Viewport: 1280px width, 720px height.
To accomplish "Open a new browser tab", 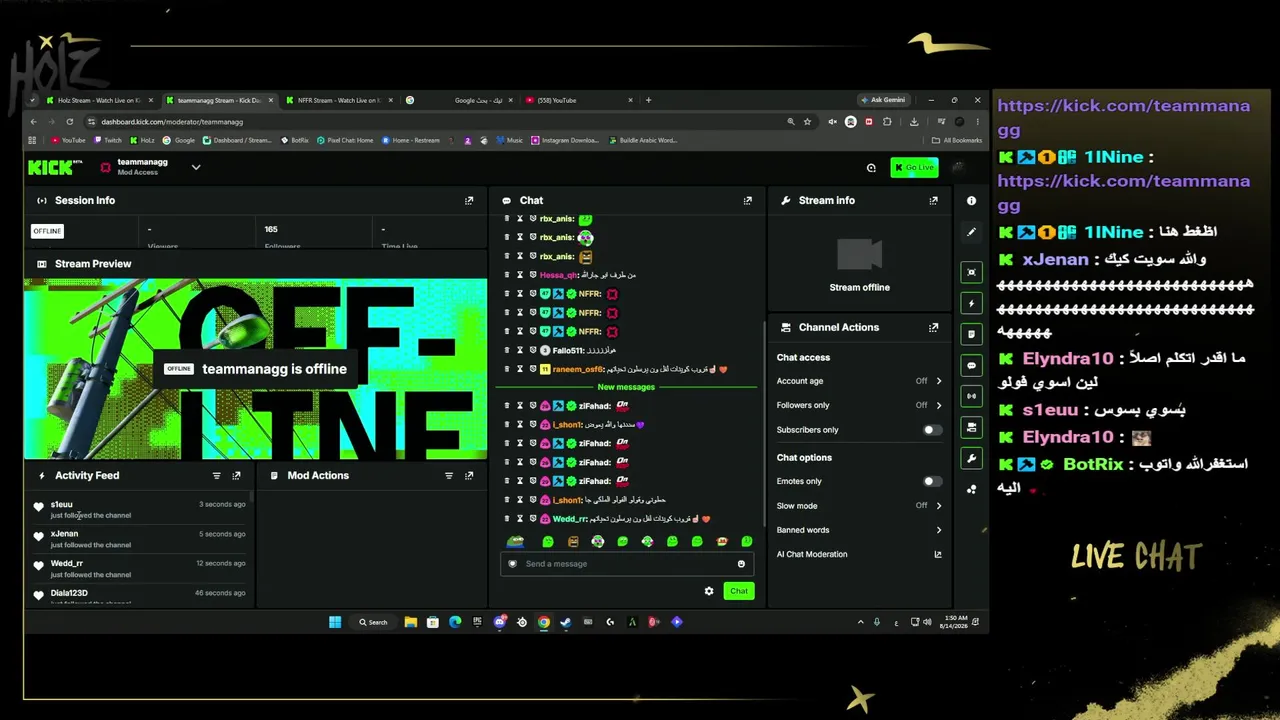I will point(648,100).
